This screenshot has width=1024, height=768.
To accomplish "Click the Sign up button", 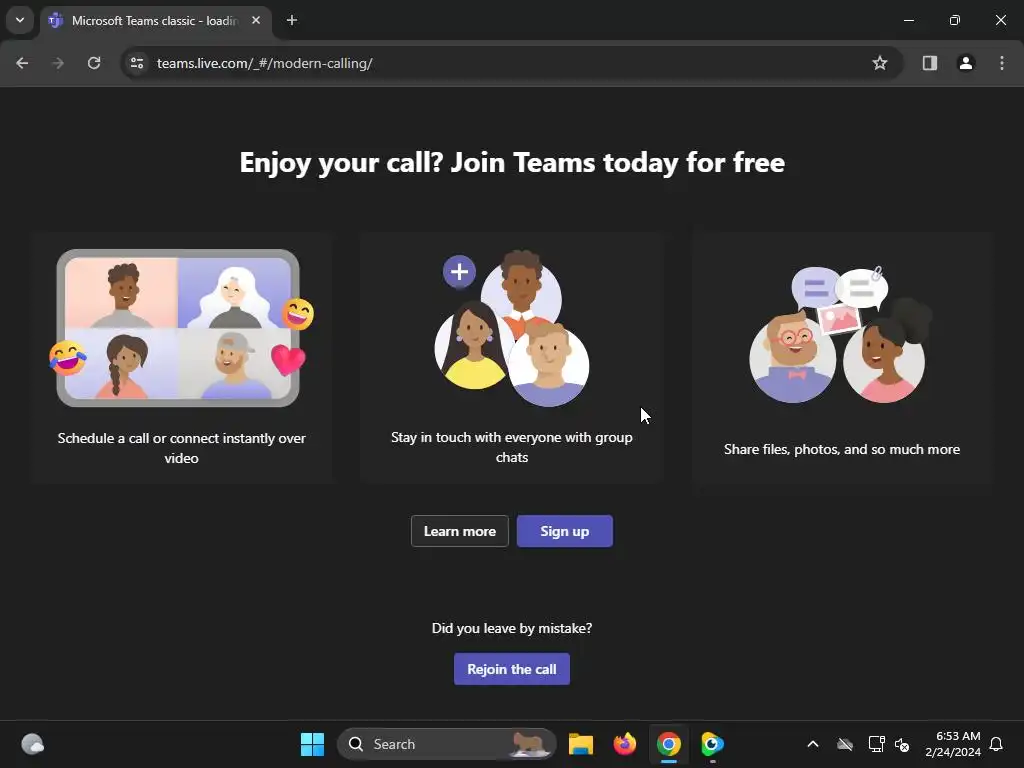I will point(564,531).
